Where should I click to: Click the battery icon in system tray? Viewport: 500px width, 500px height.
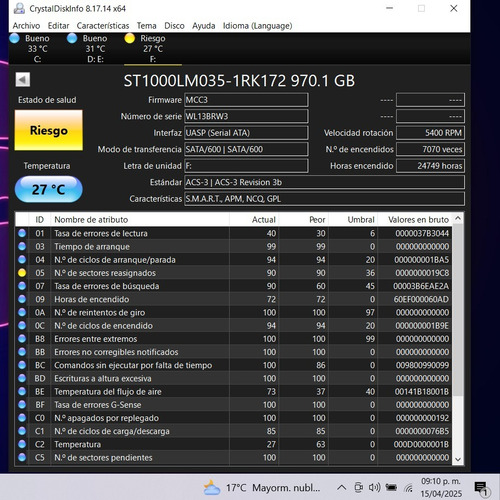[391, 488]
